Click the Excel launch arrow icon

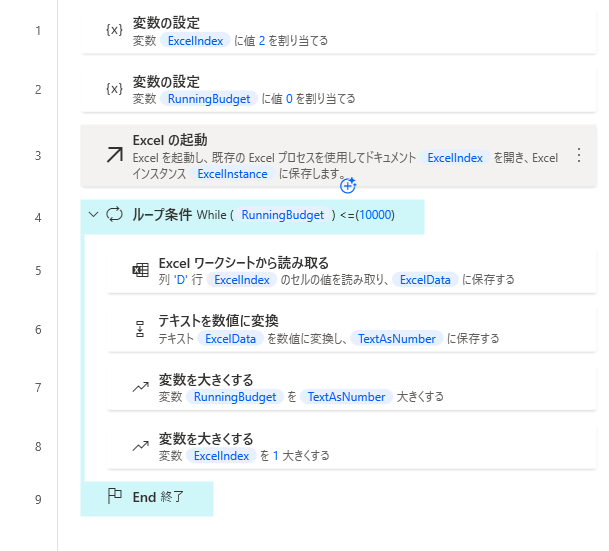tap(115, 155)
